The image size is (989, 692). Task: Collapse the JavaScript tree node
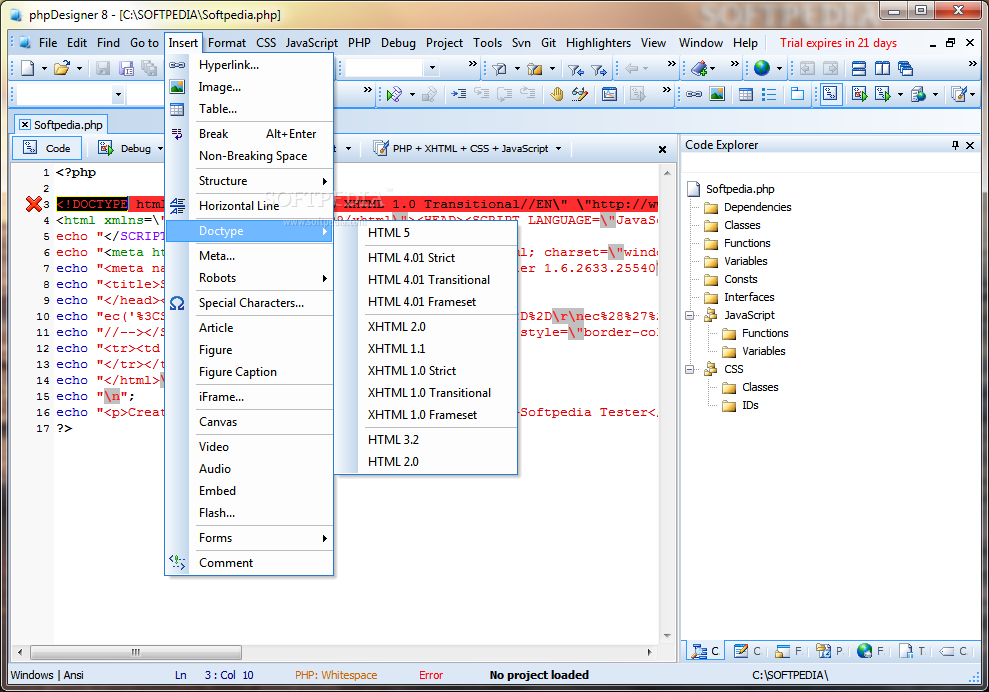(x=689, y=315)
